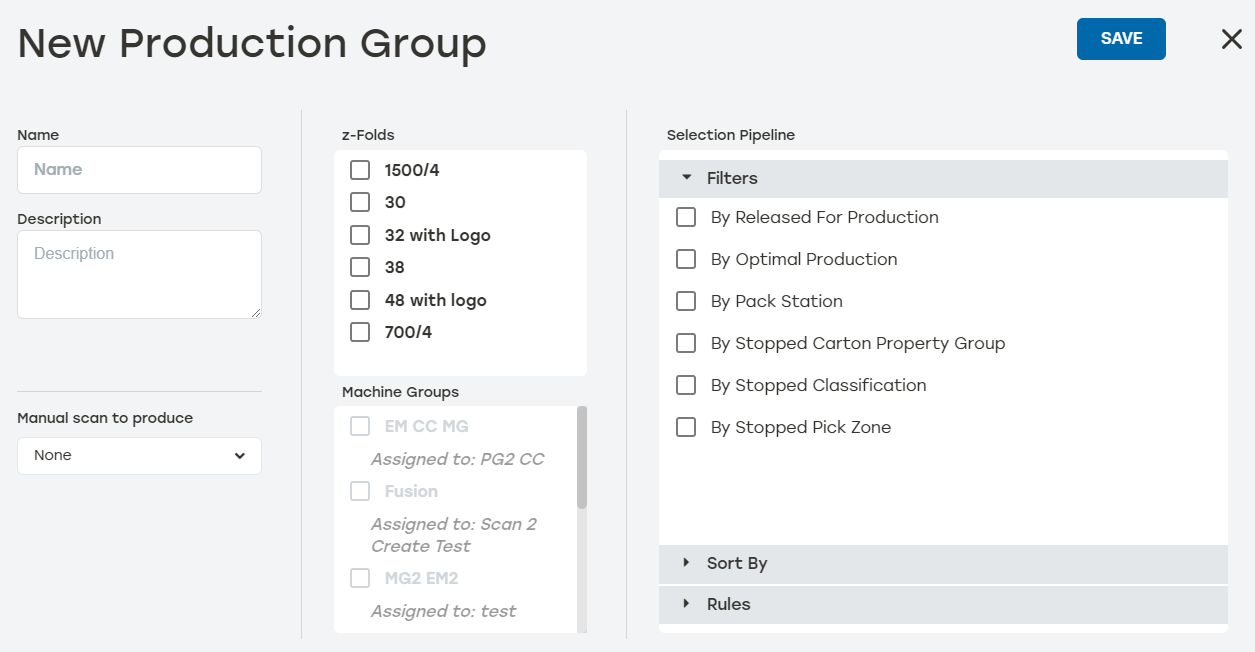
Task: Select the 700/4 z-Fold option
Action: (x=360, y=331)
